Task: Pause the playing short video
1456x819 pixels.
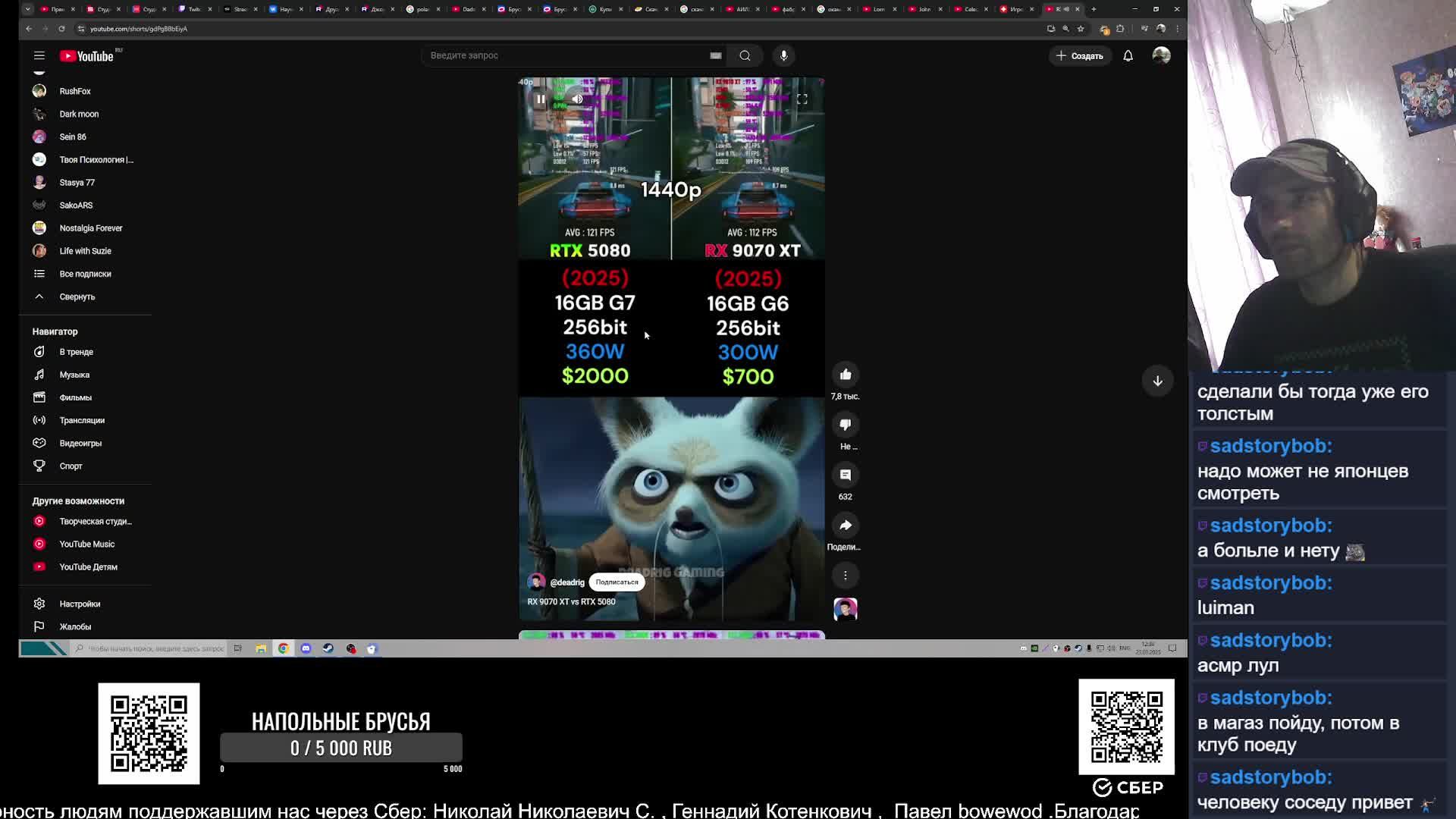Action: tap(541, 99)
